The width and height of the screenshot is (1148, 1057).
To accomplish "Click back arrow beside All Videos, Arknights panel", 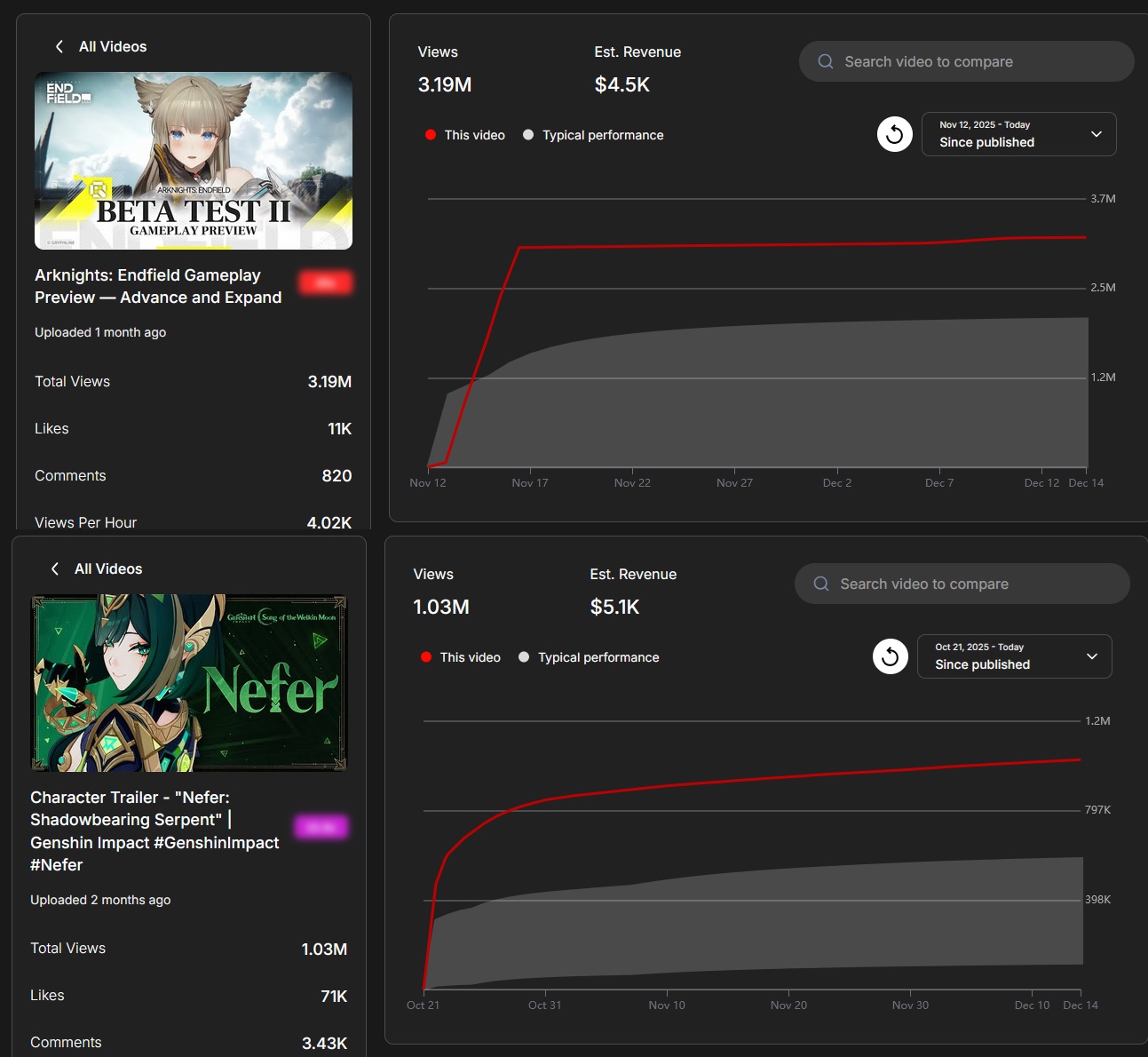I will click(59, 46).
